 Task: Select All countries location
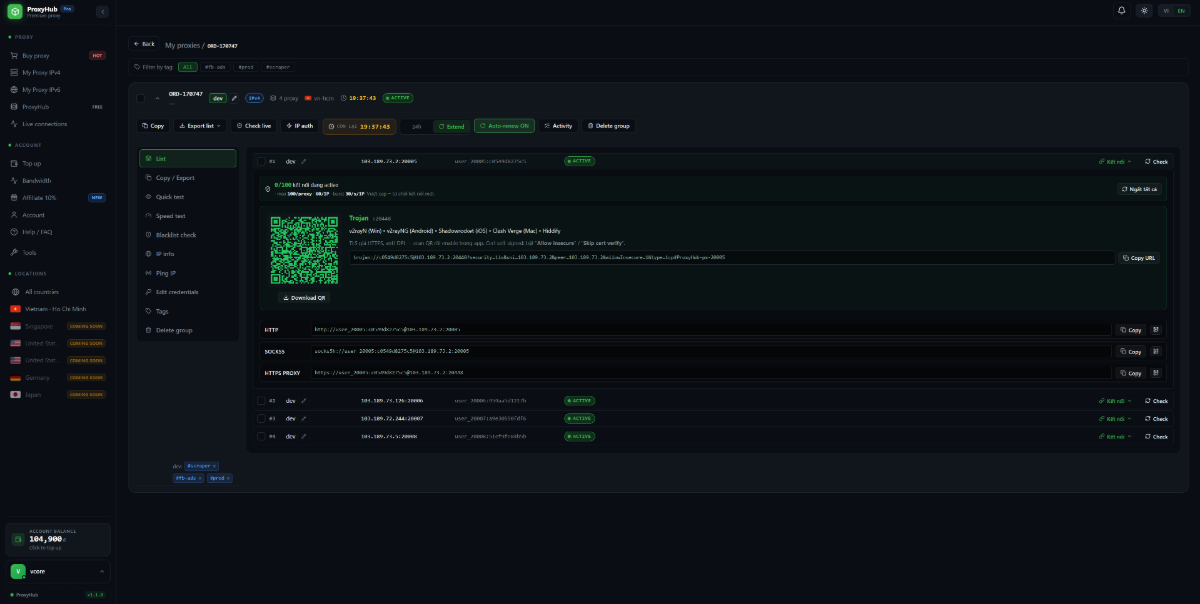pos(57,292)
